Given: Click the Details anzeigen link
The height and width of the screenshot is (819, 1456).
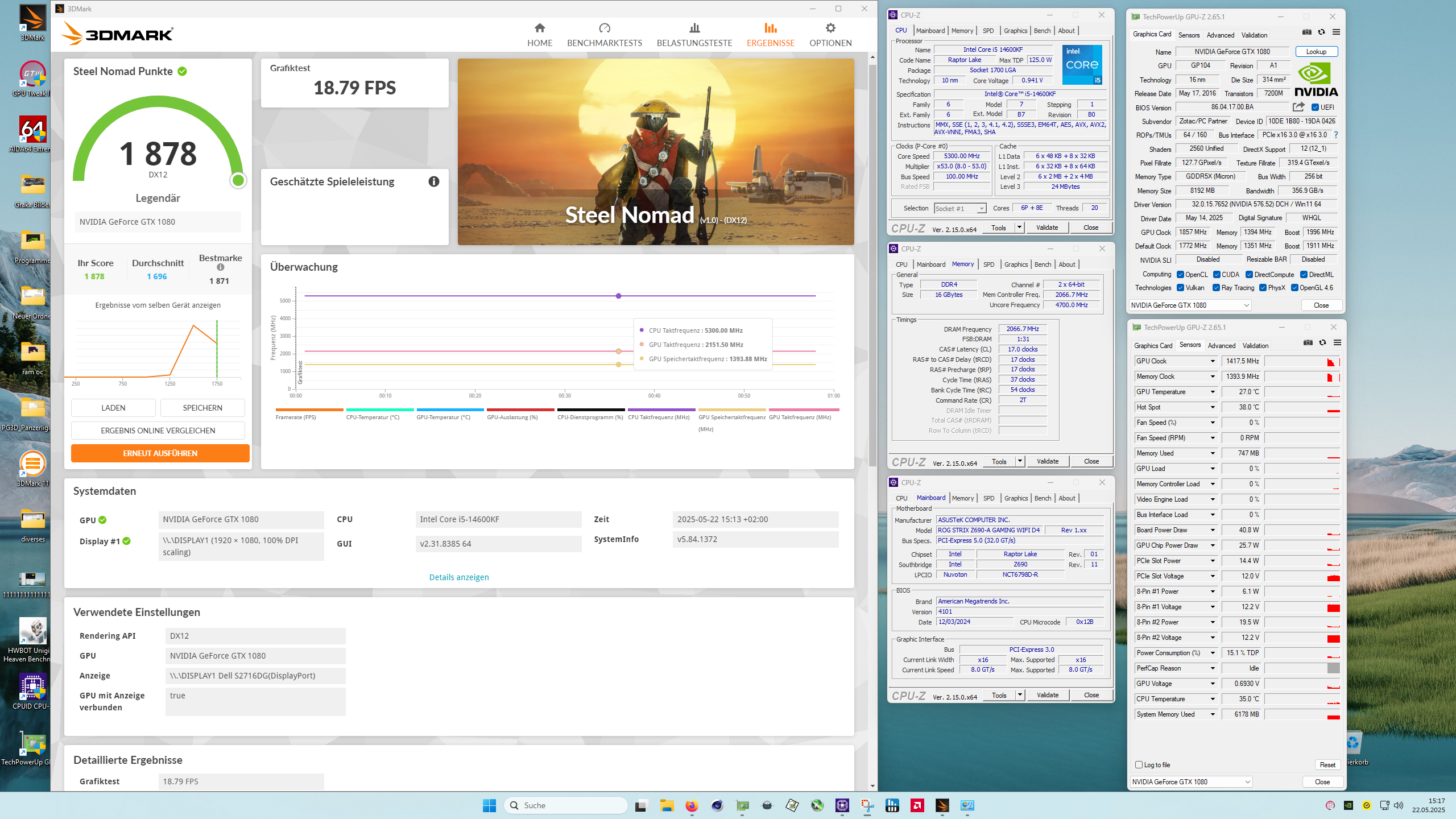Looking at the screenshot, I should click(458, 577).
